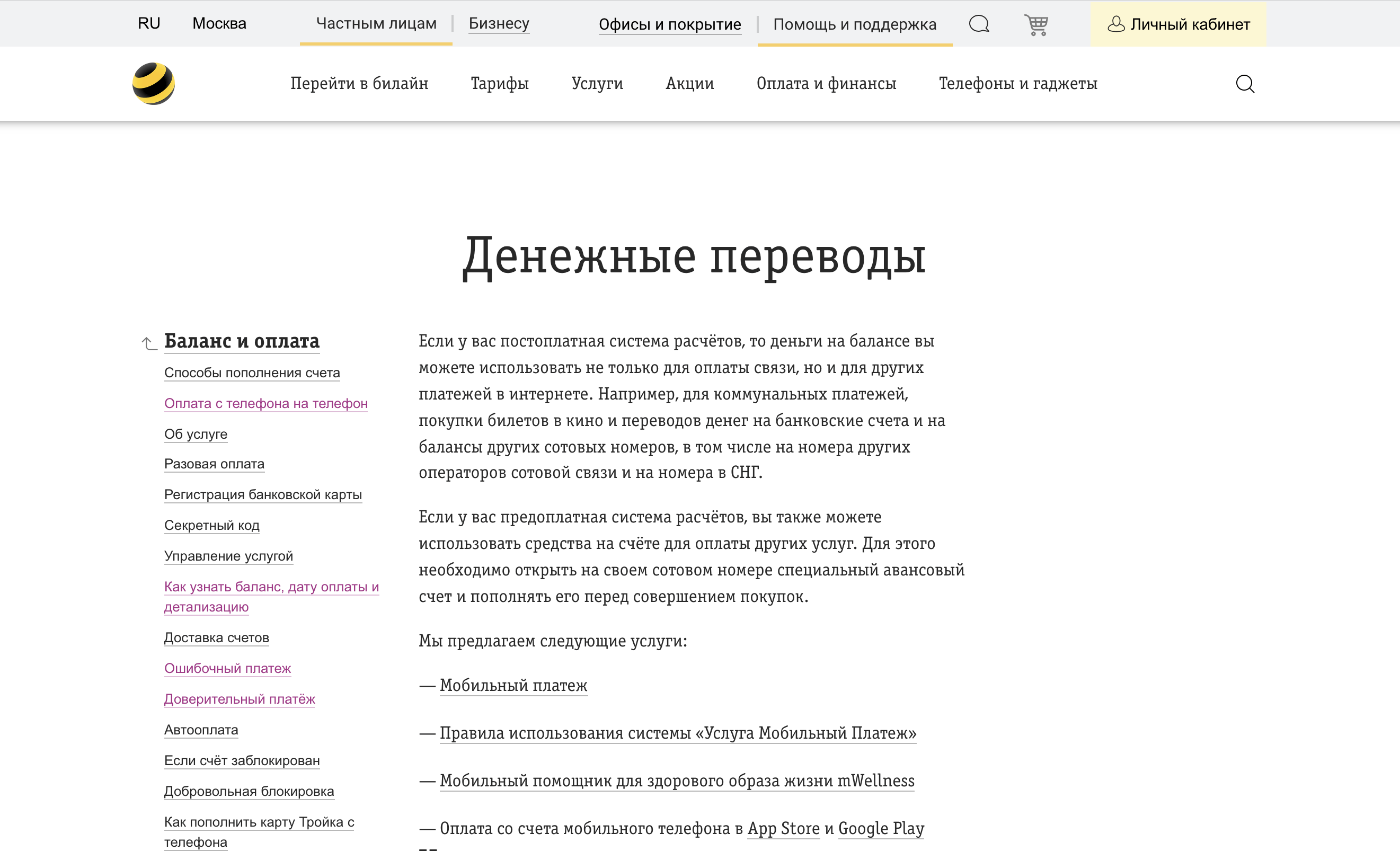The height and width of the screenshot is (851, 1400).
Task: Open Помощь и поддержка
Action: point(855,24)
